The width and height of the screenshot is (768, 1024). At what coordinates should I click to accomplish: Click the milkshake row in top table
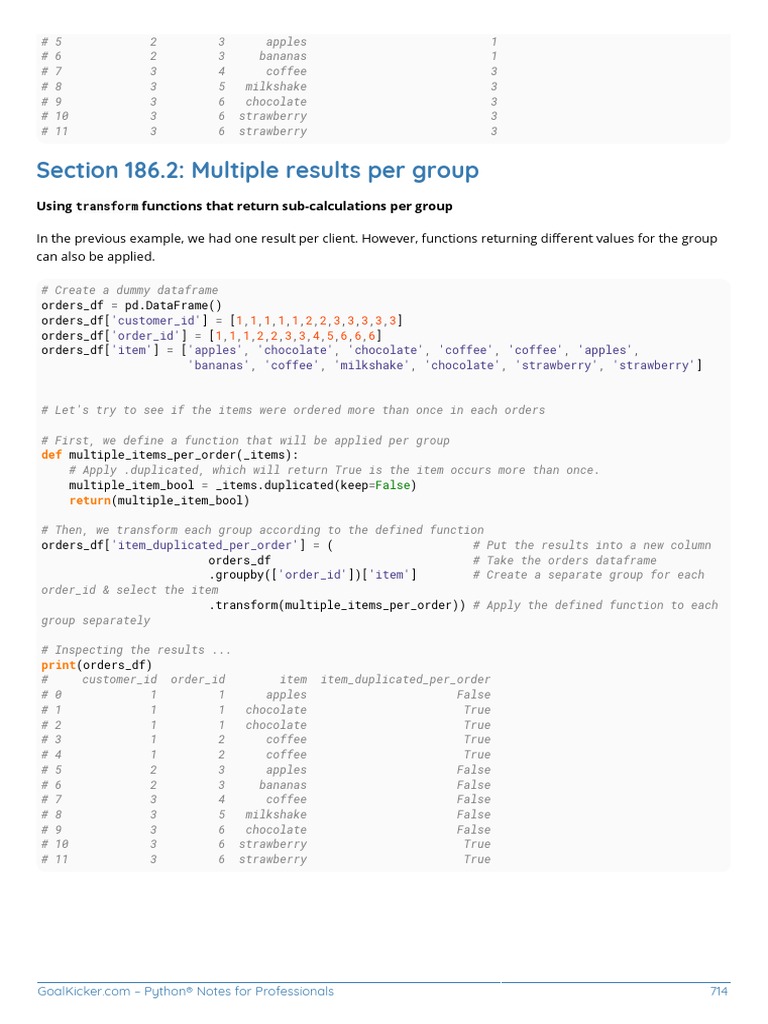coord(270,86)
